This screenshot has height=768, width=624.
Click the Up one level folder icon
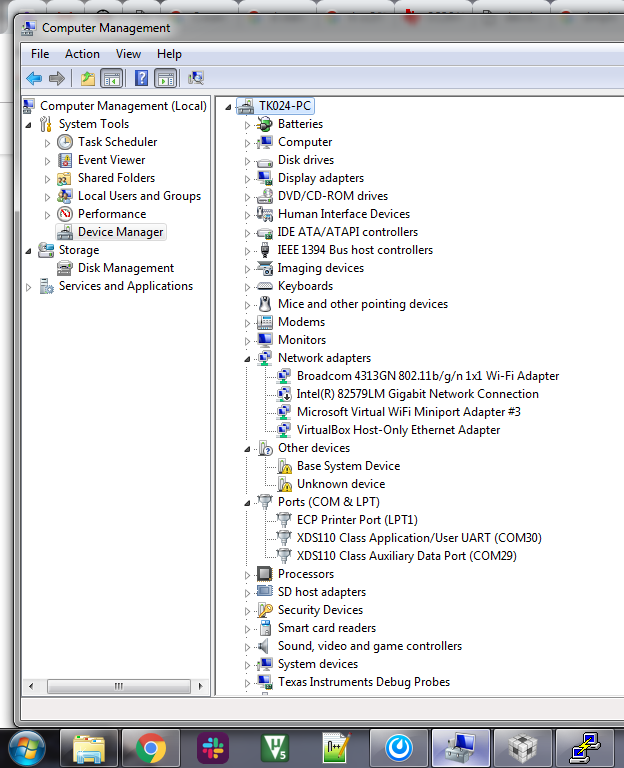click(88, 78)
